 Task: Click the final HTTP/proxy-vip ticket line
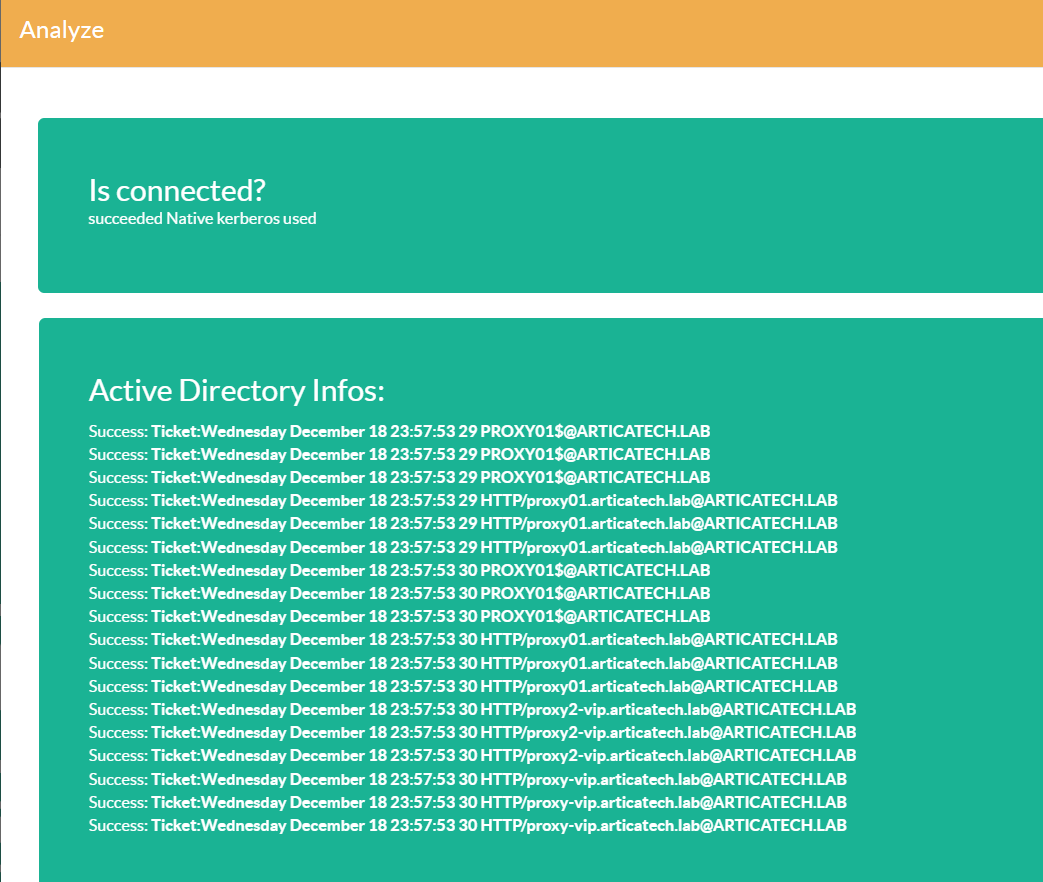(x=467, y=825)
